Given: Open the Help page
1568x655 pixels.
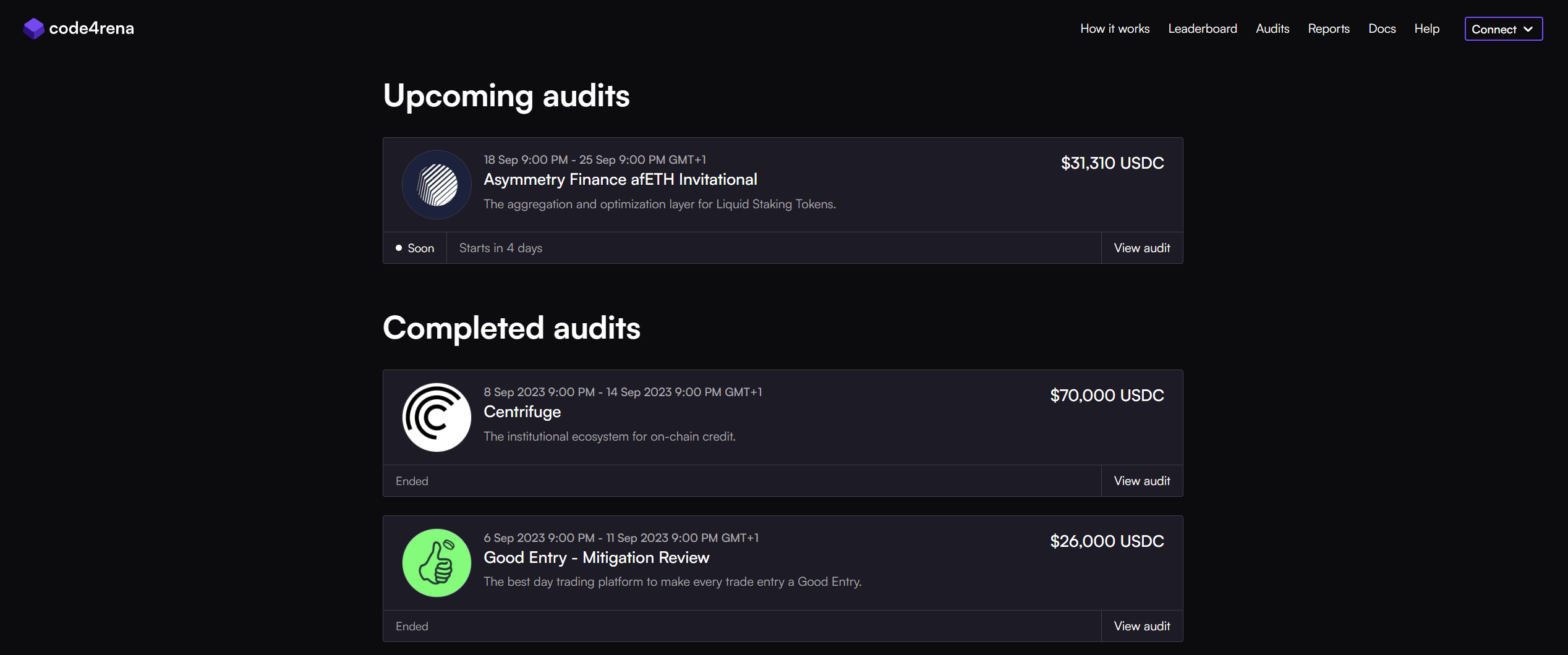Looking at the screenshot, I should click(x=1427, y=28).
